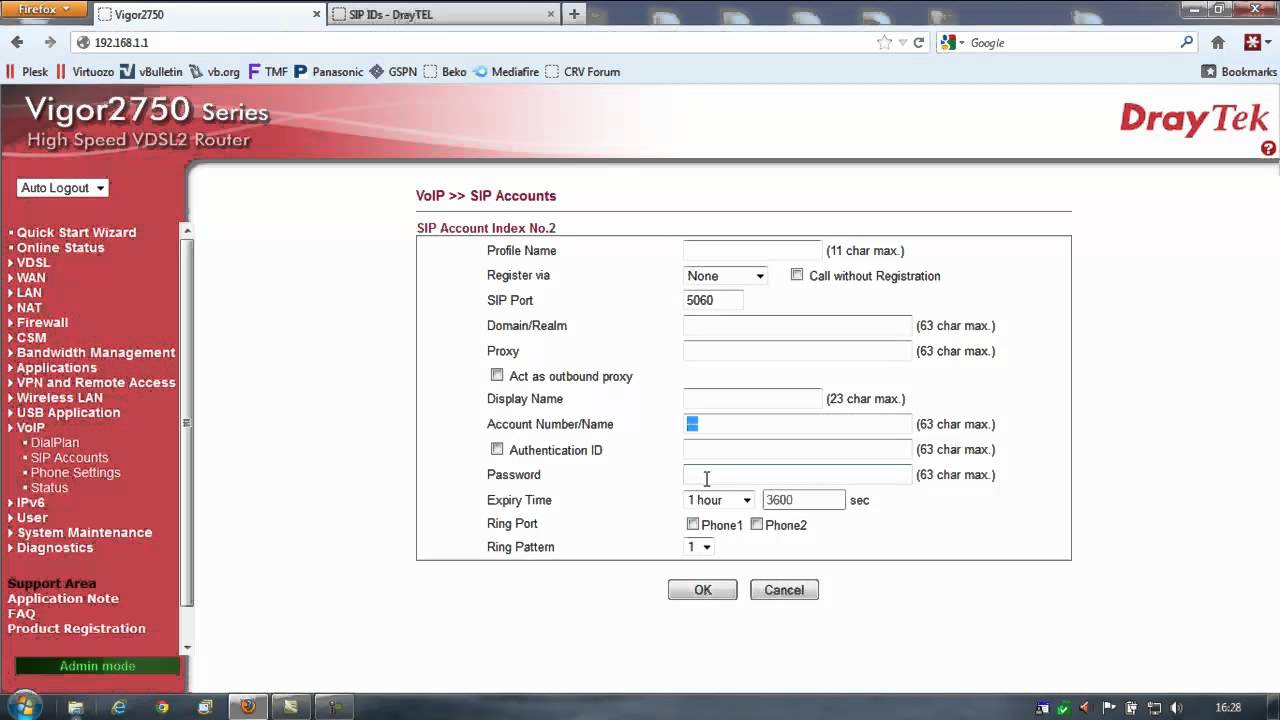Screen dimensions: 1280x720
Task: Open the FAQ link
Action: point(21,614)
